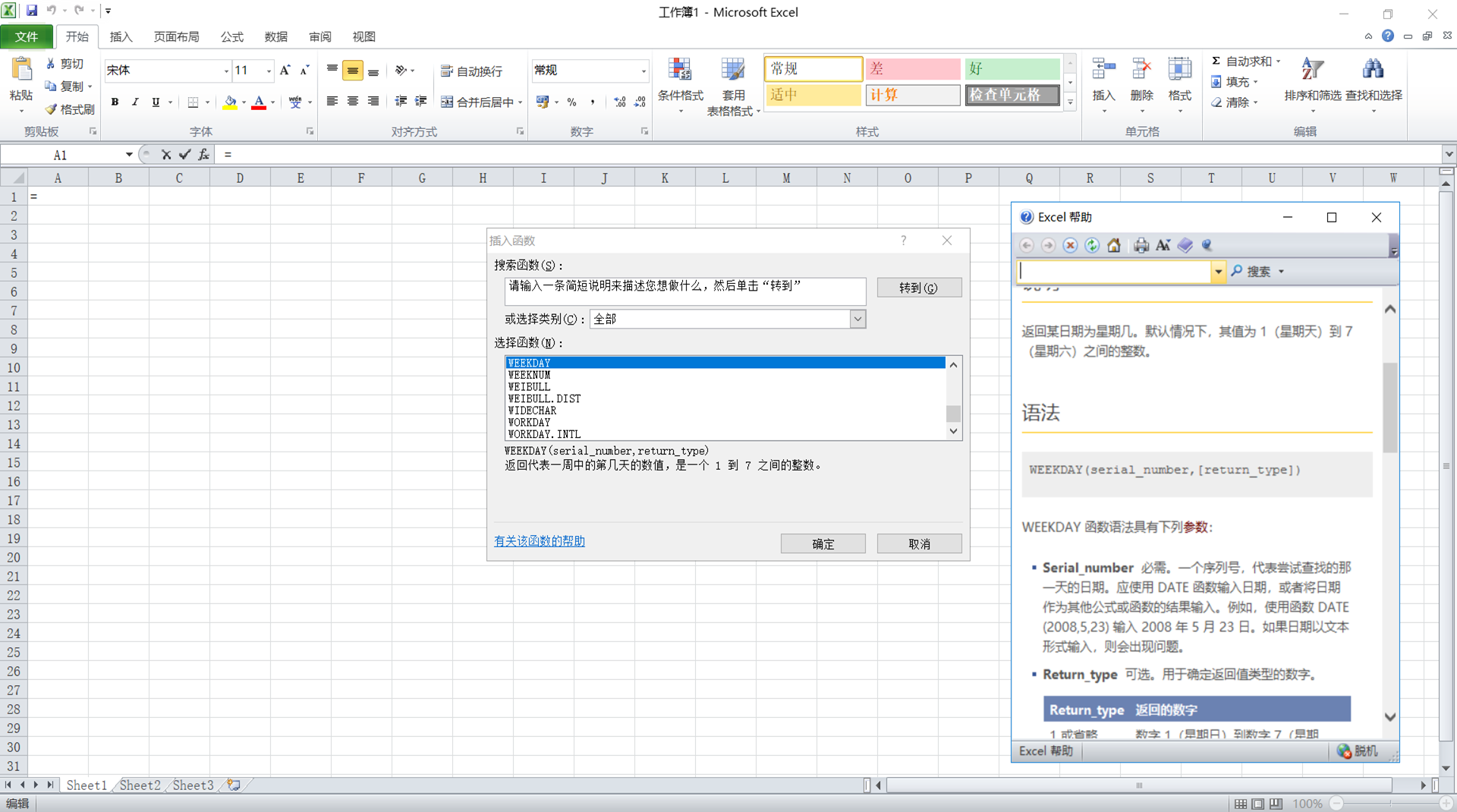This screenshot has height=812, width=1457.
Task: Toggle italic formatting
Action: click(x=135, y=102)
